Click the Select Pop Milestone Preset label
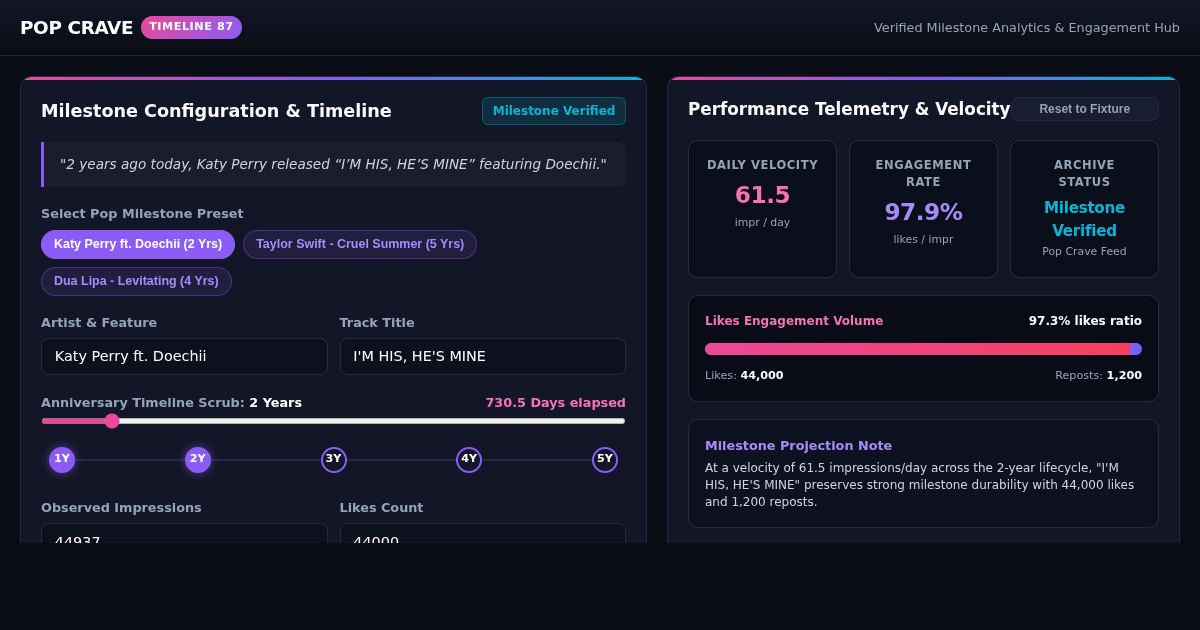Viewport: 1200px width, 630px height. tap(142, 214)
